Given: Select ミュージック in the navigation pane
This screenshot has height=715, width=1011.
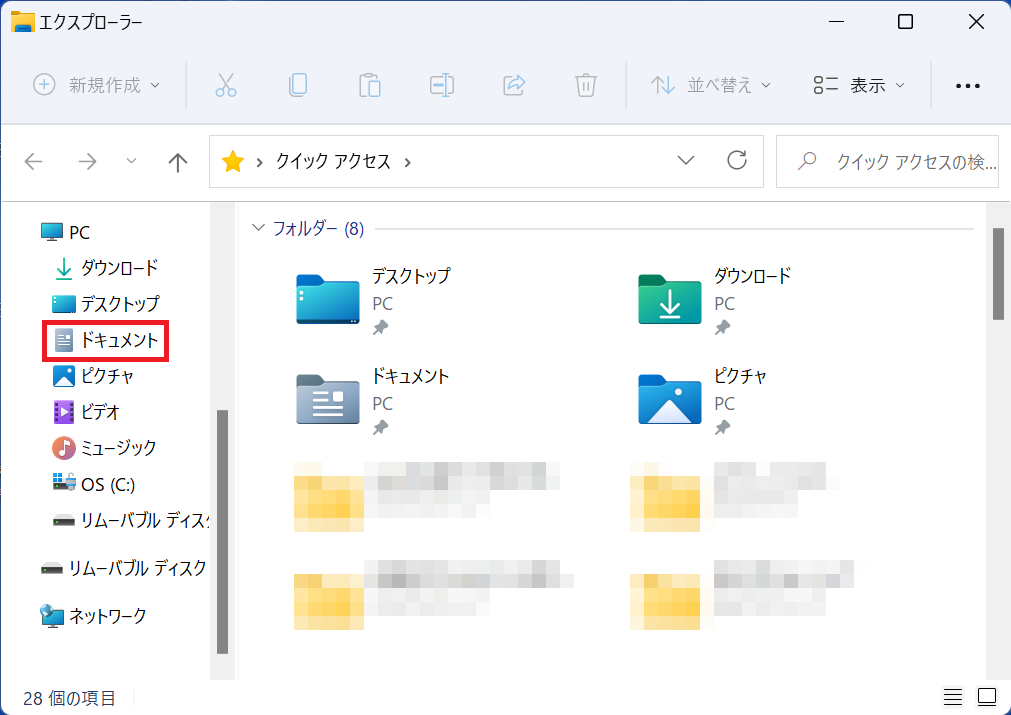Looking at the screenshot, I should coord(104,448).
